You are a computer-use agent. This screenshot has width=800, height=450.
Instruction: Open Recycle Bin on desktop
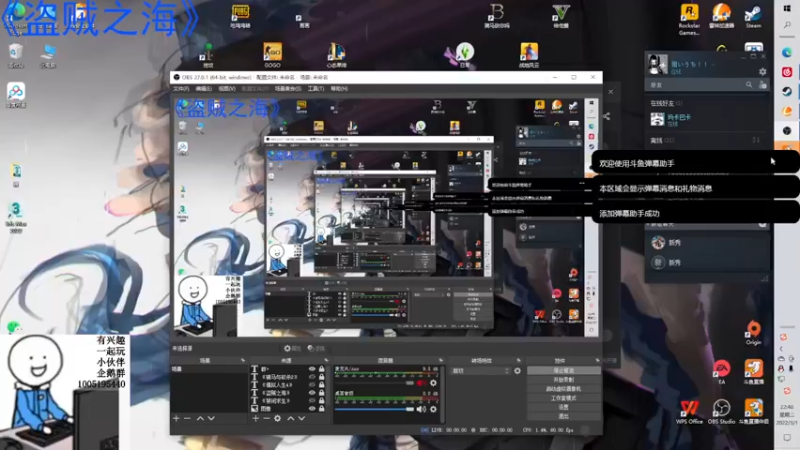point(16,56)
